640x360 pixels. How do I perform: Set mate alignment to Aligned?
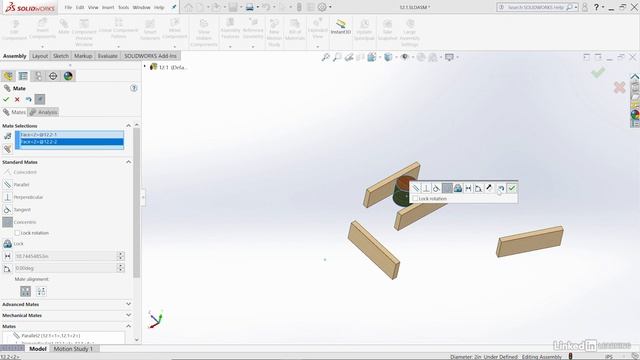[x=25, y=291]
